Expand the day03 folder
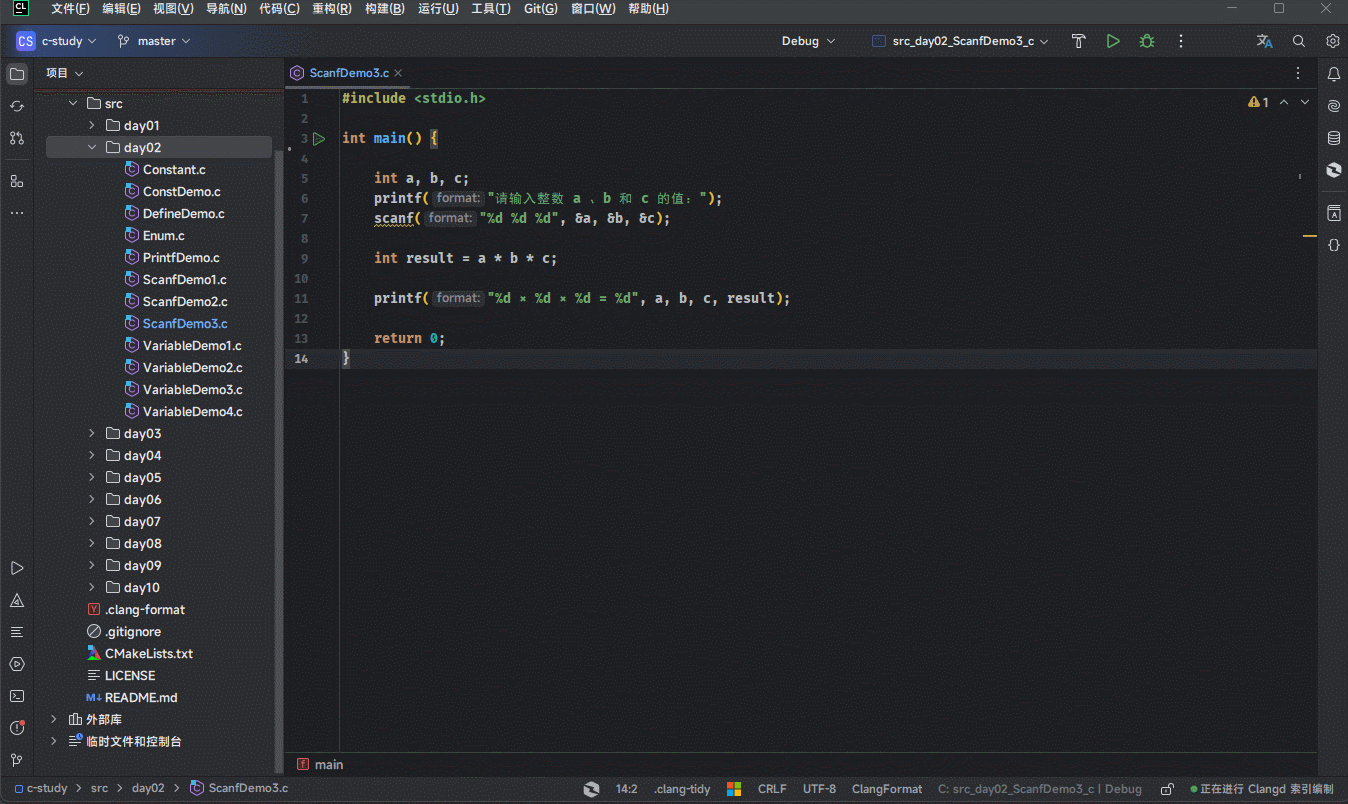1348x804 pixels. pos(90,433)
